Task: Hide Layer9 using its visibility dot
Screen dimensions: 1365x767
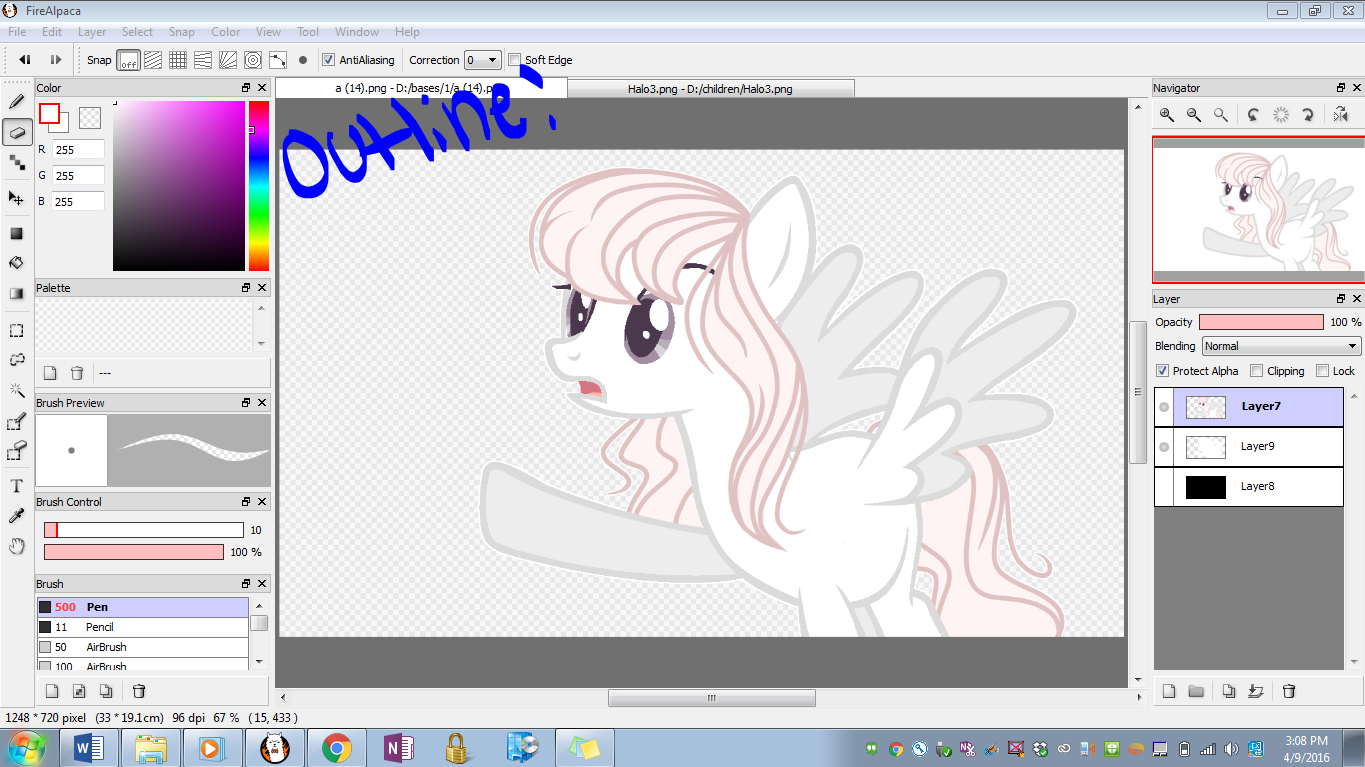Action: click(1164, 447)
